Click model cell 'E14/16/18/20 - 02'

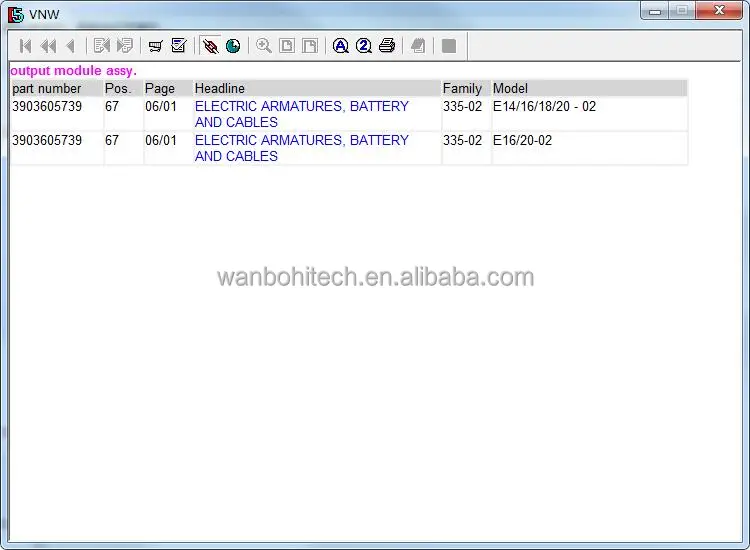tap(544, 106)
